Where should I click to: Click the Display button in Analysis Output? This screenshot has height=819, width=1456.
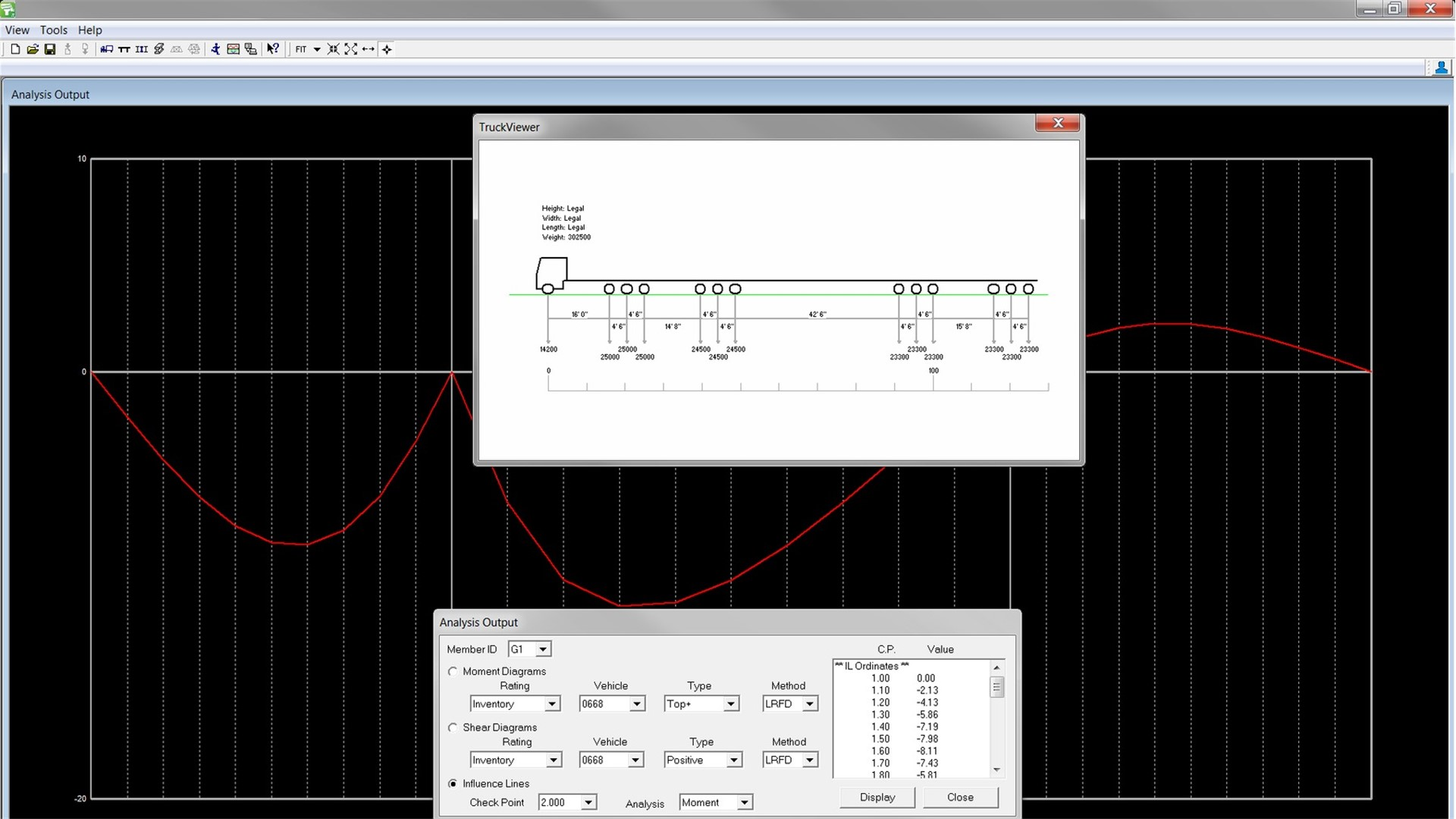[x=876, y=797]
